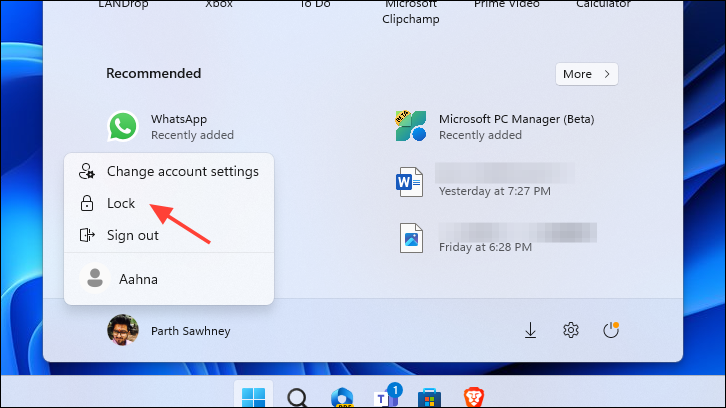The width and height of the screenshot is (726, 408).
Task: Choose Lock from the account menu
Action: 169,203
